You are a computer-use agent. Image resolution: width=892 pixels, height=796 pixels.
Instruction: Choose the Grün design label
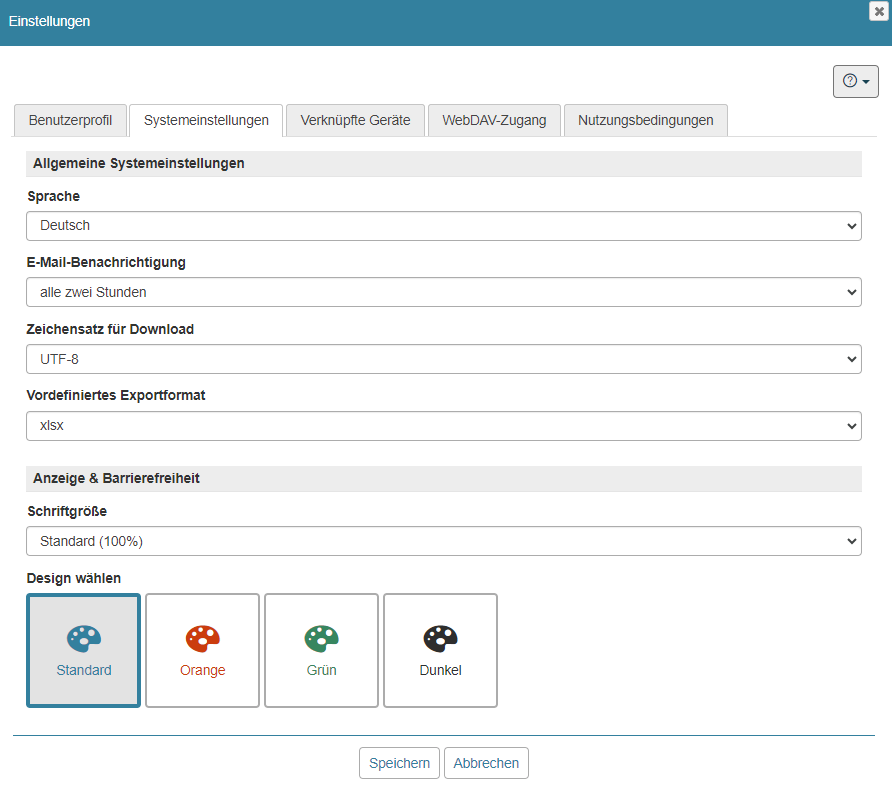(x=321, y=670)
